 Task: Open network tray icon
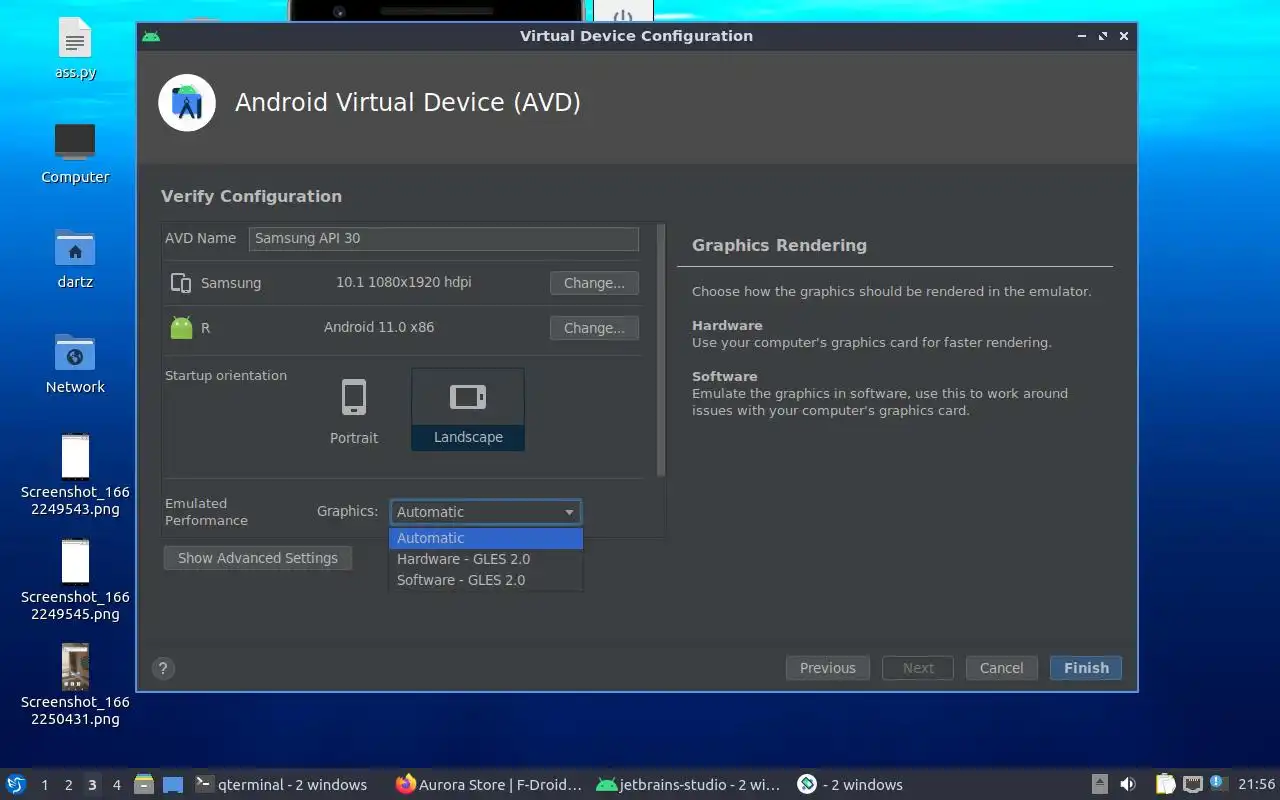(1192, 784)
